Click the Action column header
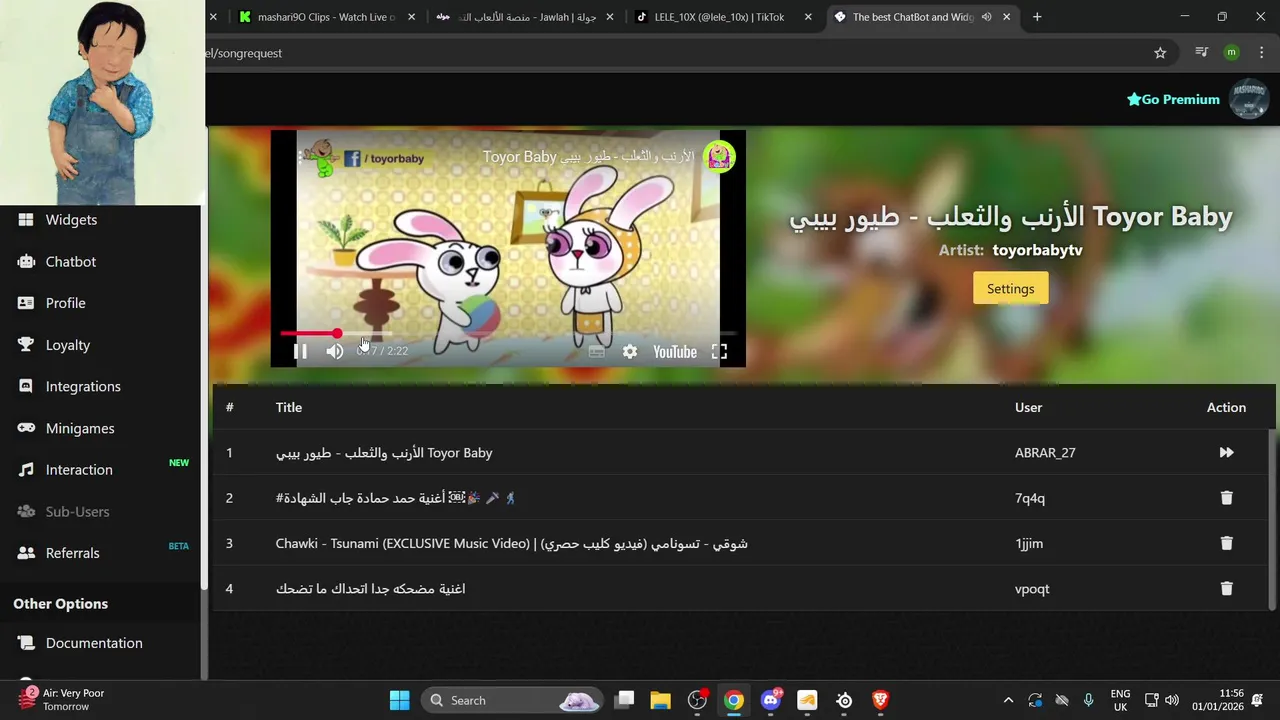The width and height of the screenshot is (1280, 720). (1226, 407)
